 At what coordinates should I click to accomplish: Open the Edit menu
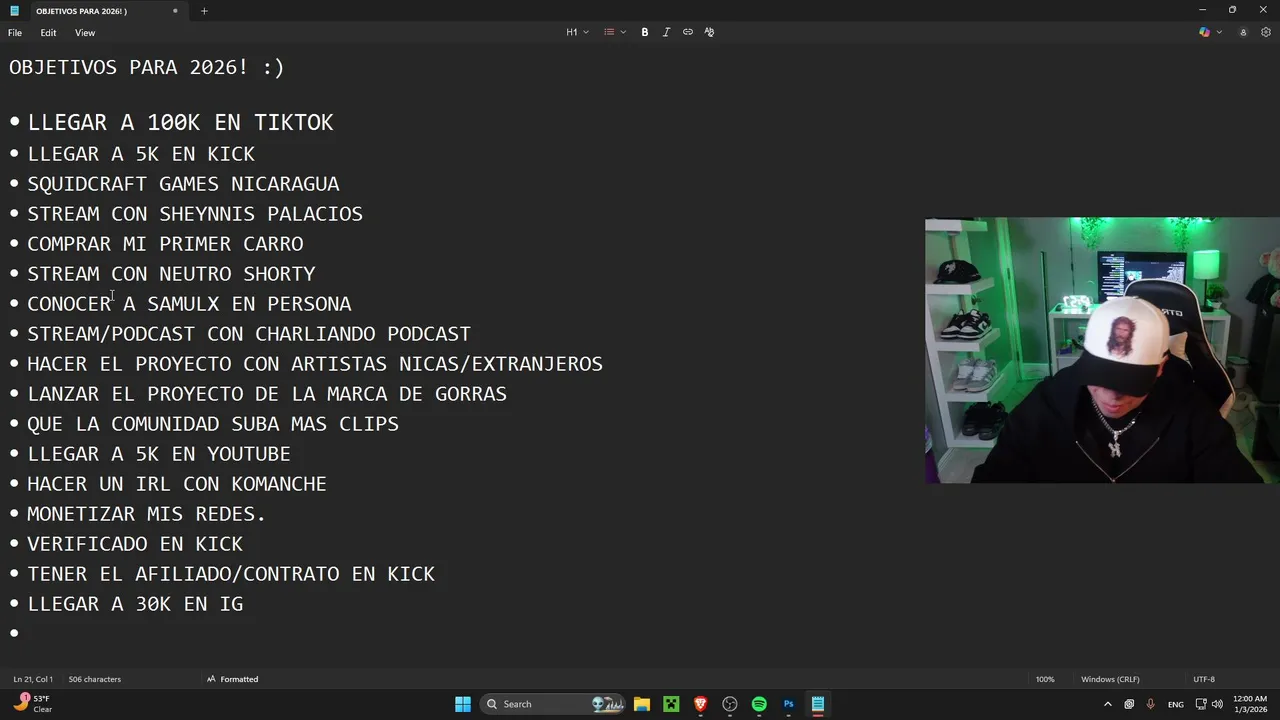click(48, 33)
